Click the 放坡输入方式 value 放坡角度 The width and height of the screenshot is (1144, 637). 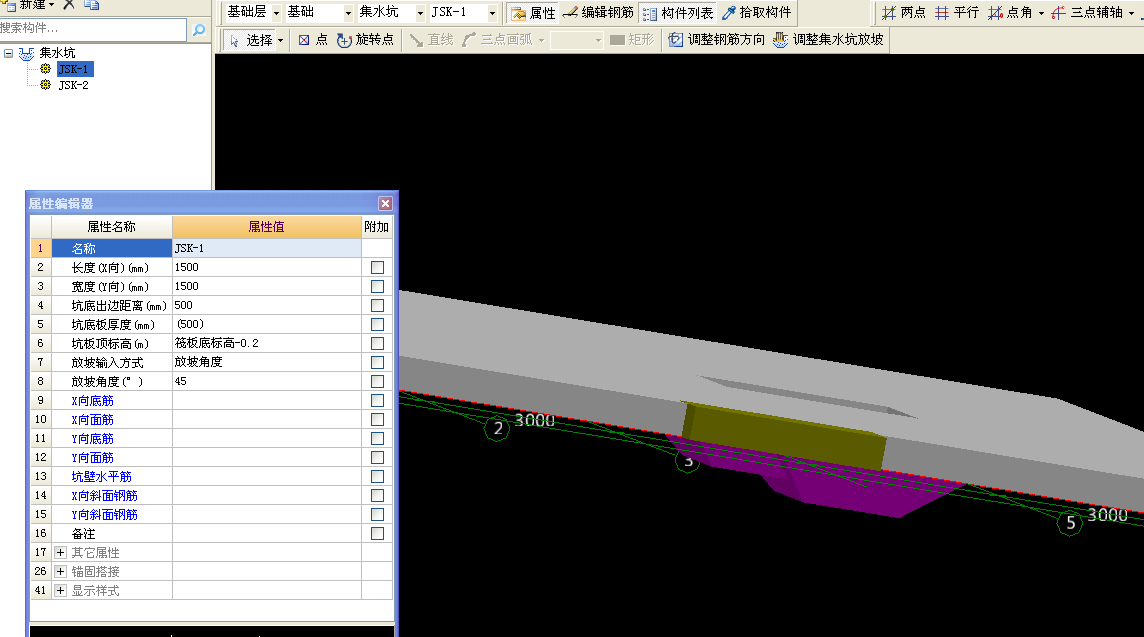[267, 362]
